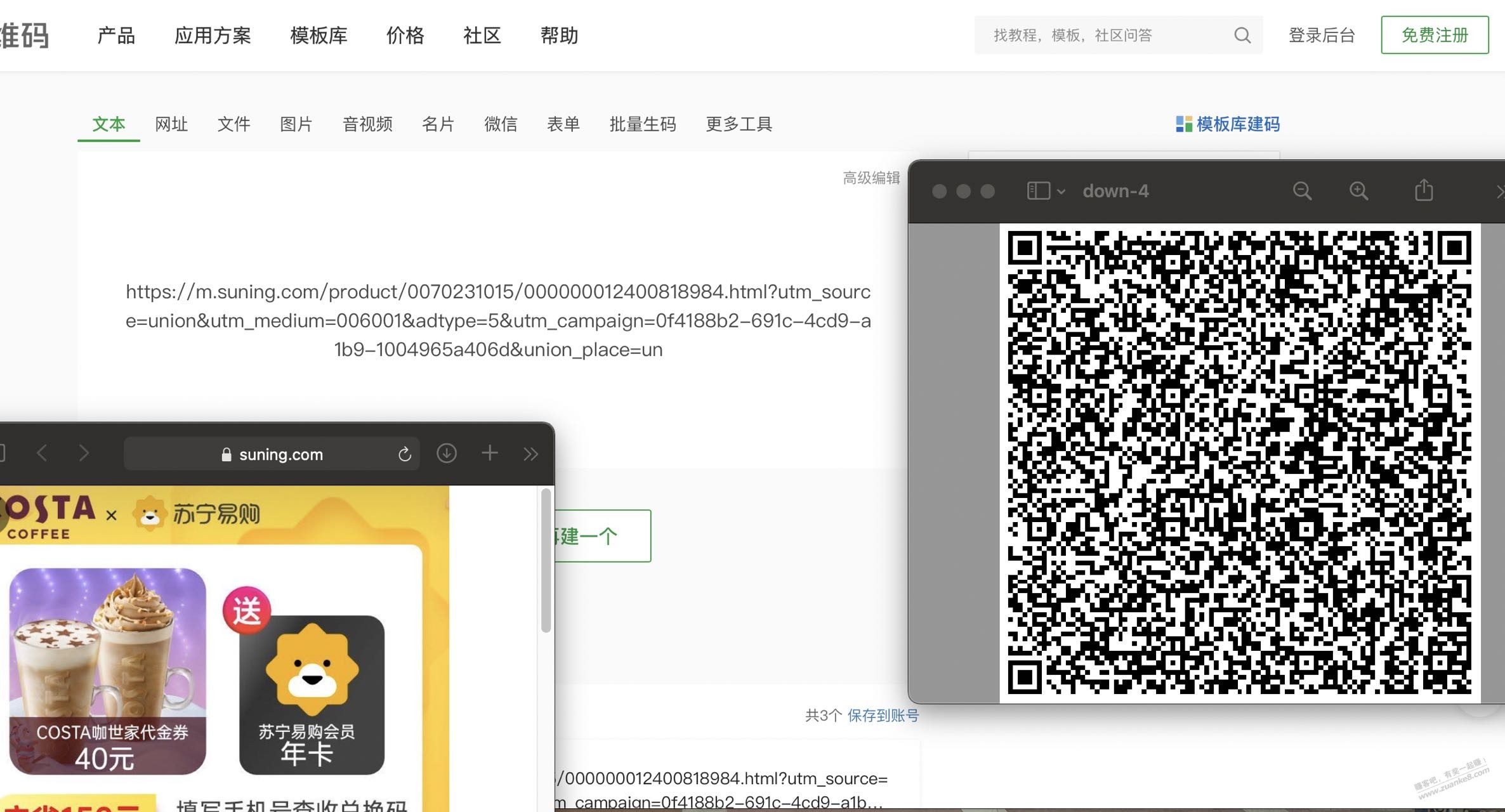Click the 登录后台 link
The width and height of the screenshot is (1505, 812).
click(x=1322, y=36)
